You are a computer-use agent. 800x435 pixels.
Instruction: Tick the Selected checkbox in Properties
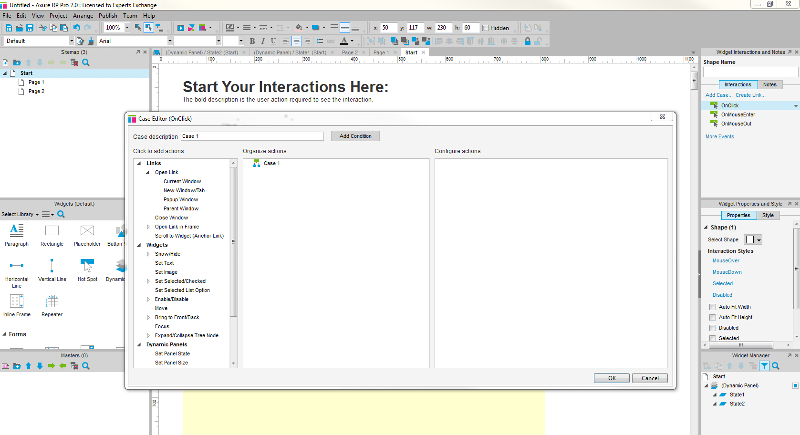(x=712, y=338)
